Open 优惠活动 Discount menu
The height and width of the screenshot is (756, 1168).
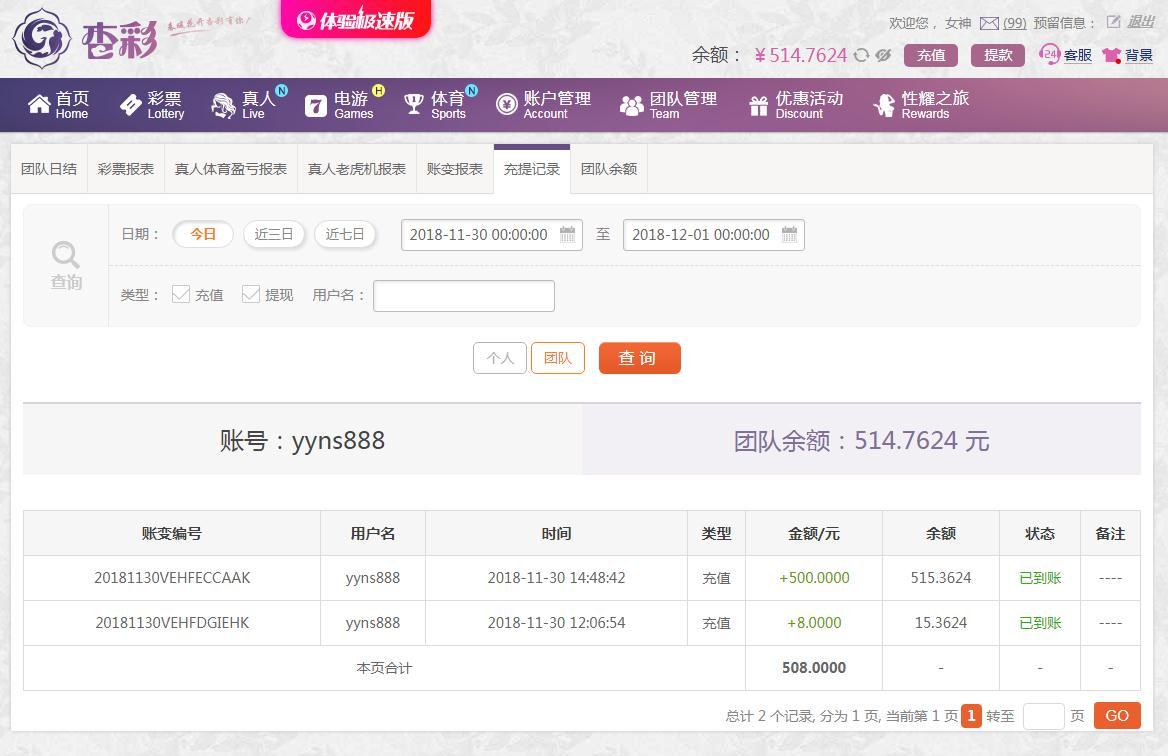click(796, 105)
